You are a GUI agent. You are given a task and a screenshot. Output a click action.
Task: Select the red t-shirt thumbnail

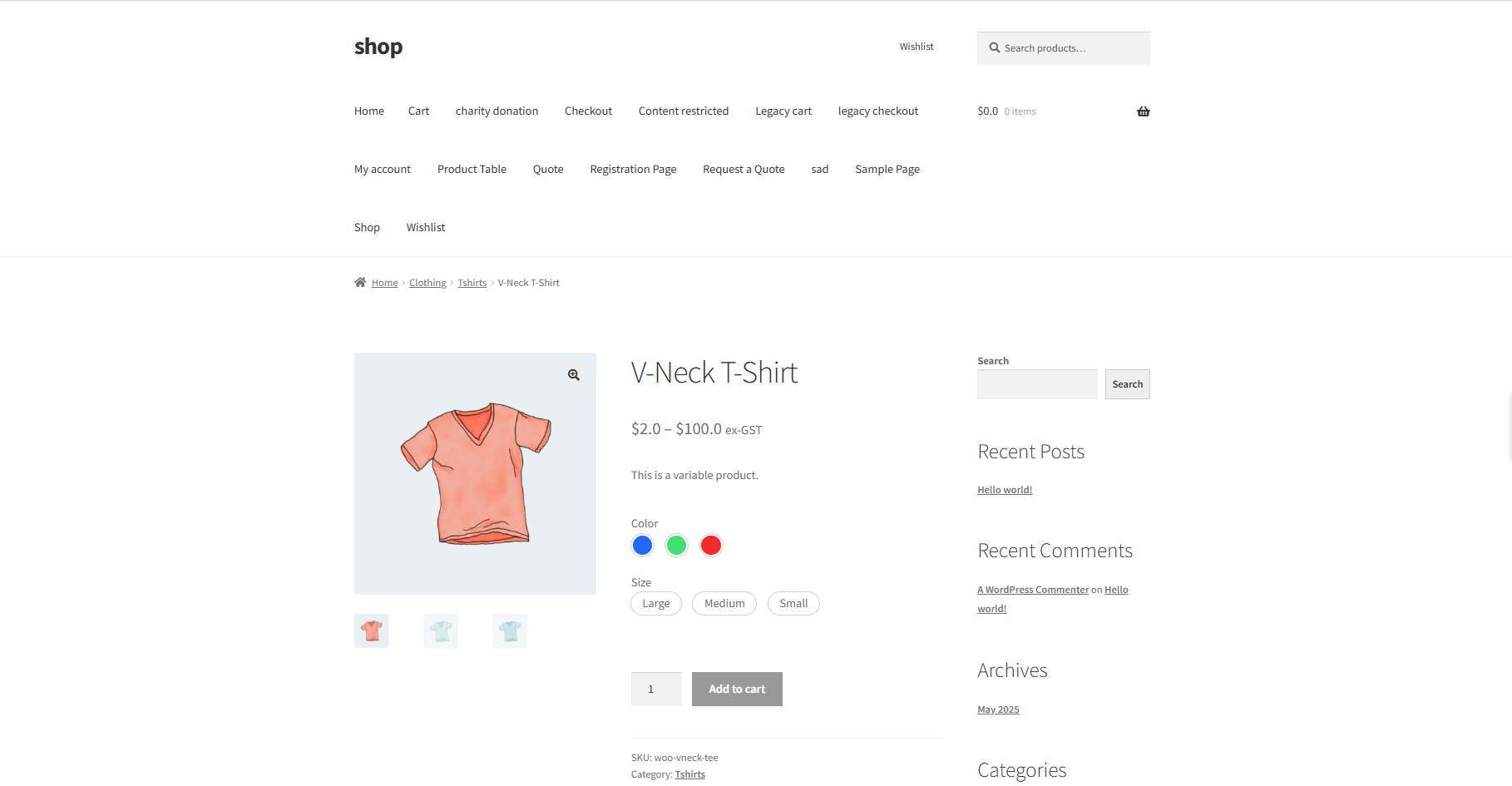click(371, 631)
